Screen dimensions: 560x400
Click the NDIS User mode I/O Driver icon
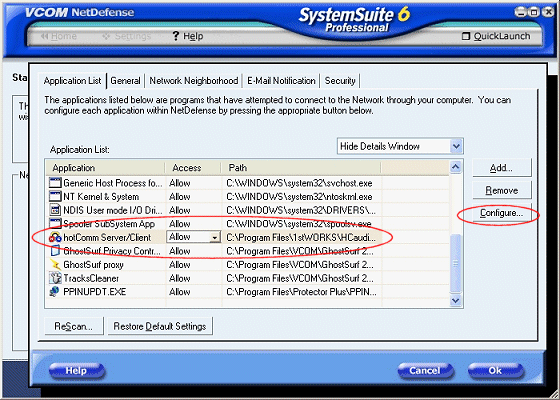click(x=55, y=210)
